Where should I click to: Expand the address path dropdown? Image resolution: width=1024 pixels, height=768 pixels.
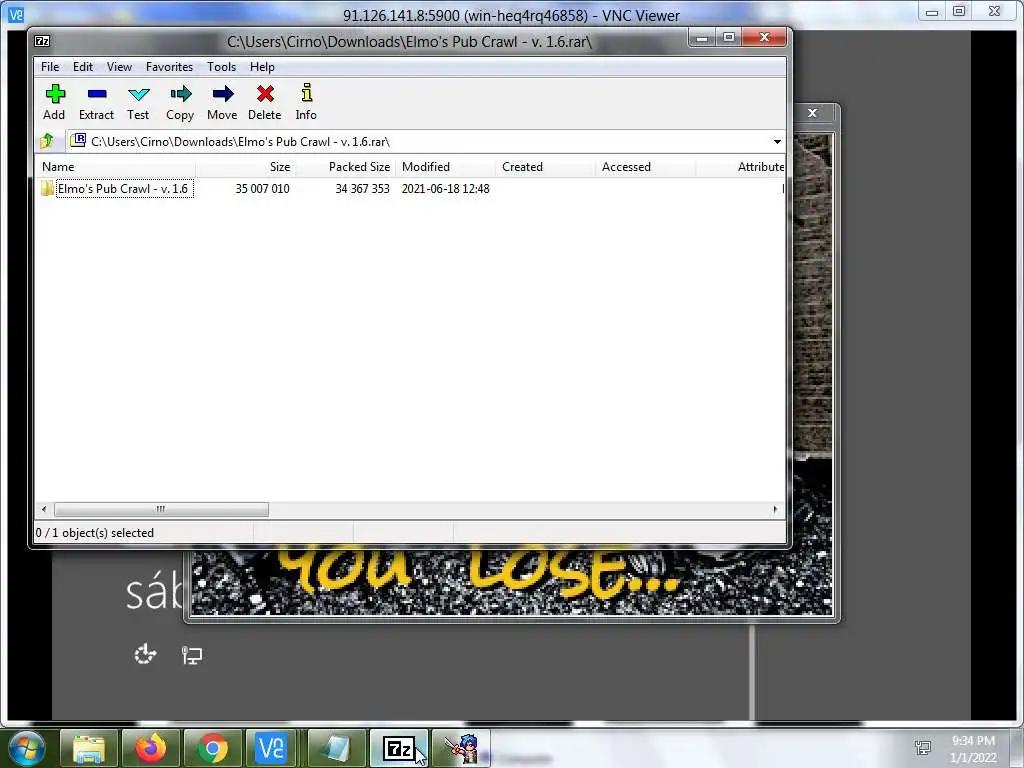tap(777, 142)
